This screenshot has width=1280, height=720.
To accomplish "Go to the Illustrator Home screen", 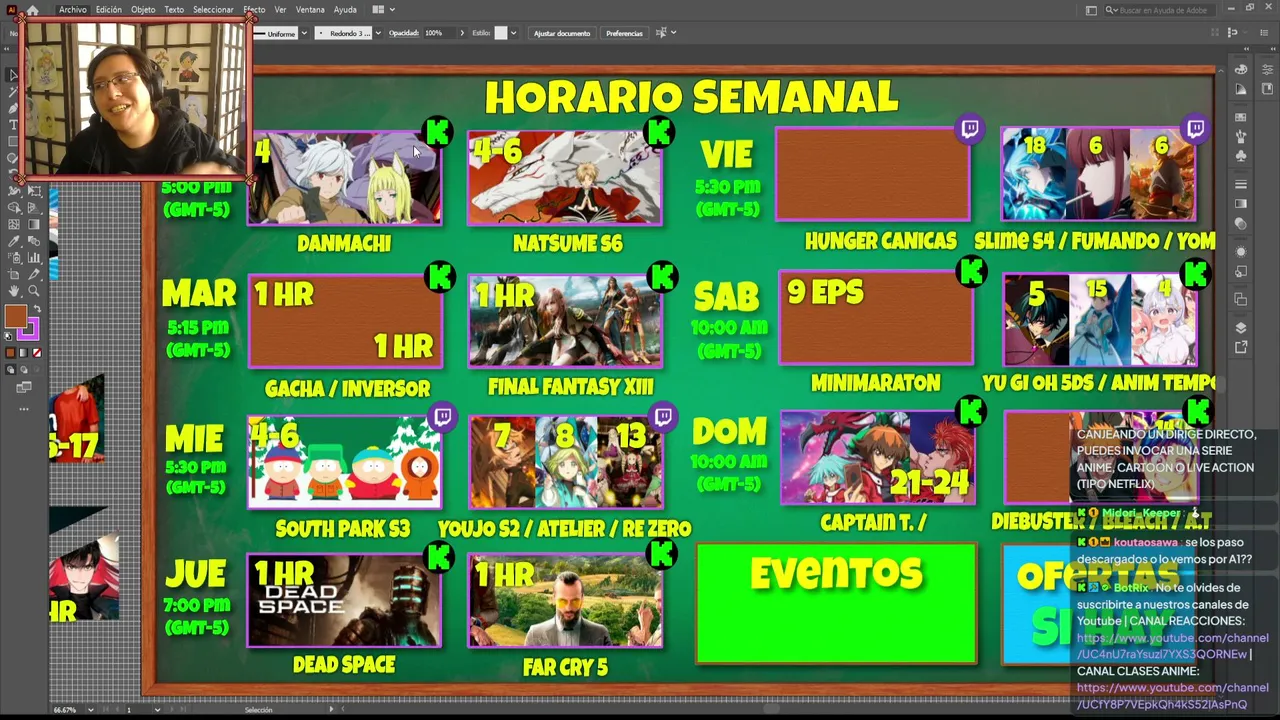I will [32, 10].
